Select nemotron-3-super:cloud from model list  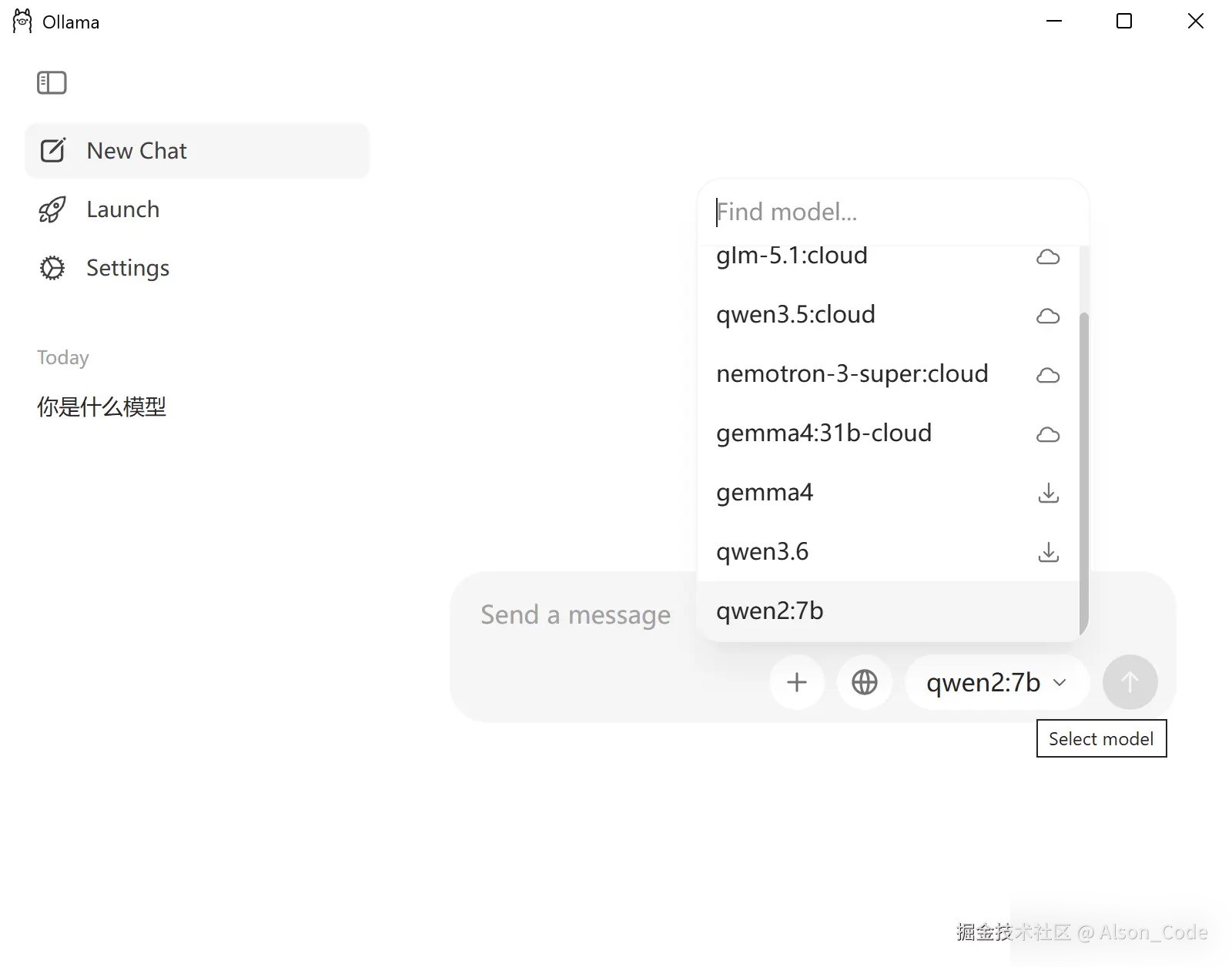pyautogui.click(x=889, y=374)
